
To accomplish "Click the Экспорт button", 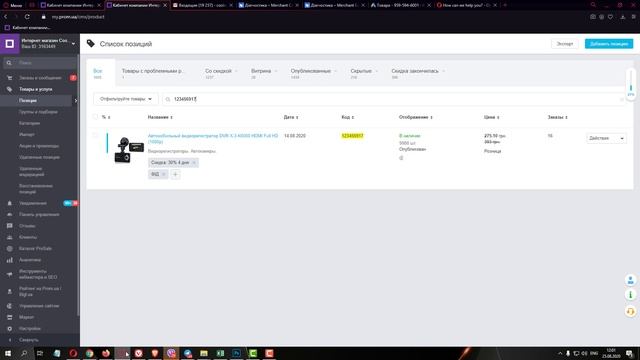I will [x=564, y=44].
